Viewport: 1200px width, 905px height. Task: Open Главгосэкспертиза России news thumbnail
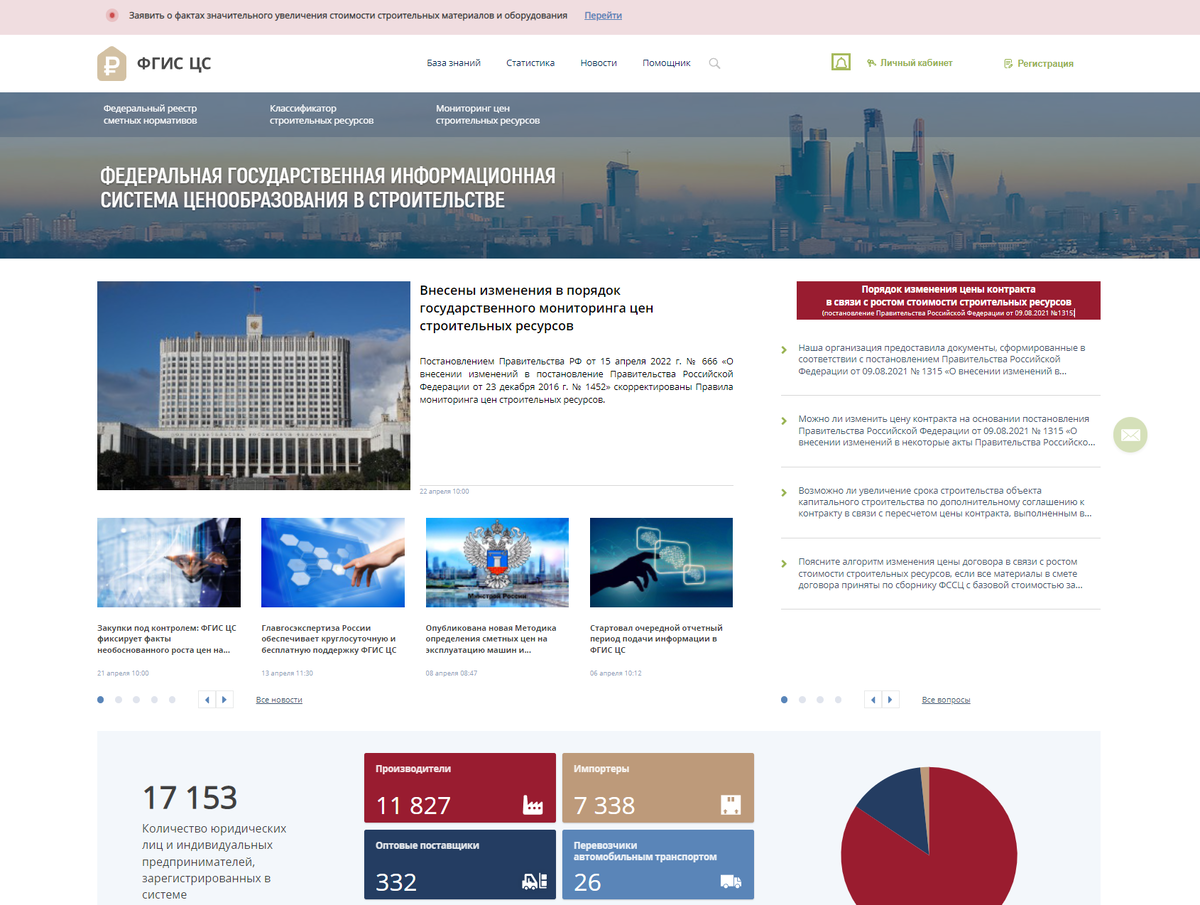pos(333,562)
